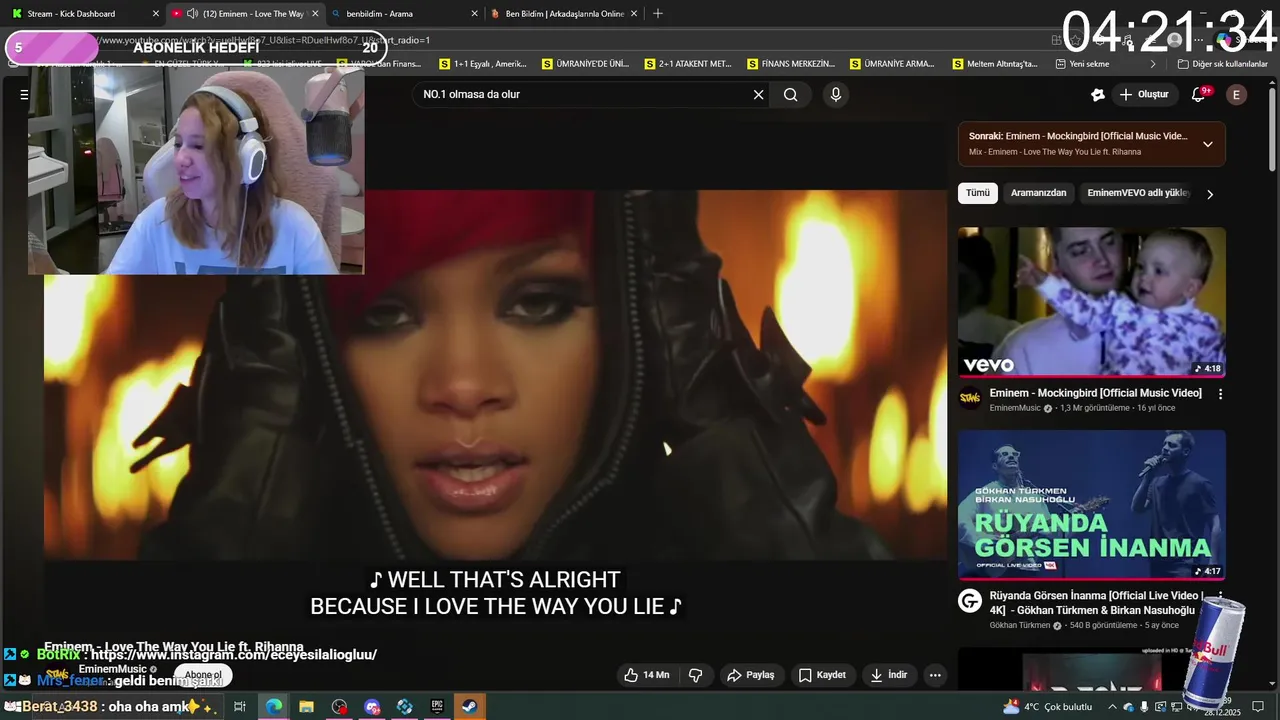This screenshot has height=720, width=1280.
Task: Open Diğer sık kullanılanlar bookmarks folder
Action: click(x=1222, y=64)
